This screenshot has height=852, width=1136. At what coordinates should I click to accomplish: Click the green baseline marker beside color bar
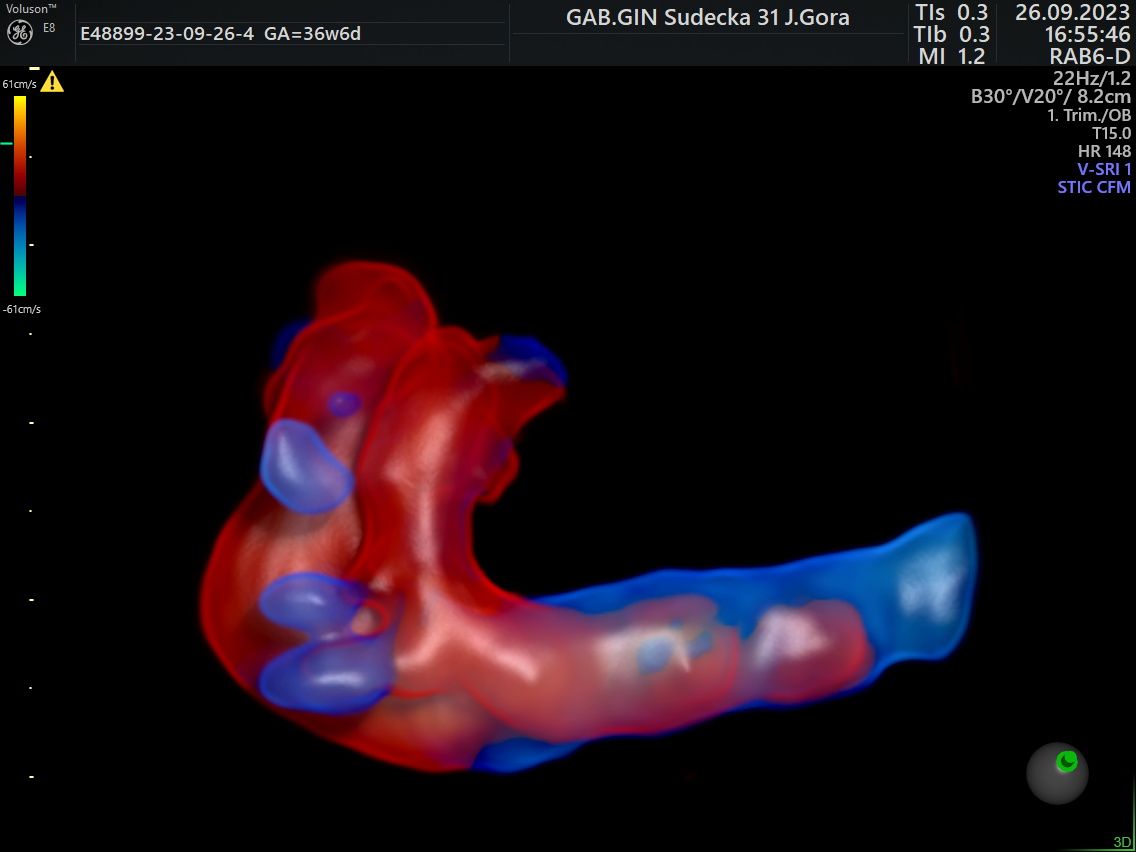point(6,143)
